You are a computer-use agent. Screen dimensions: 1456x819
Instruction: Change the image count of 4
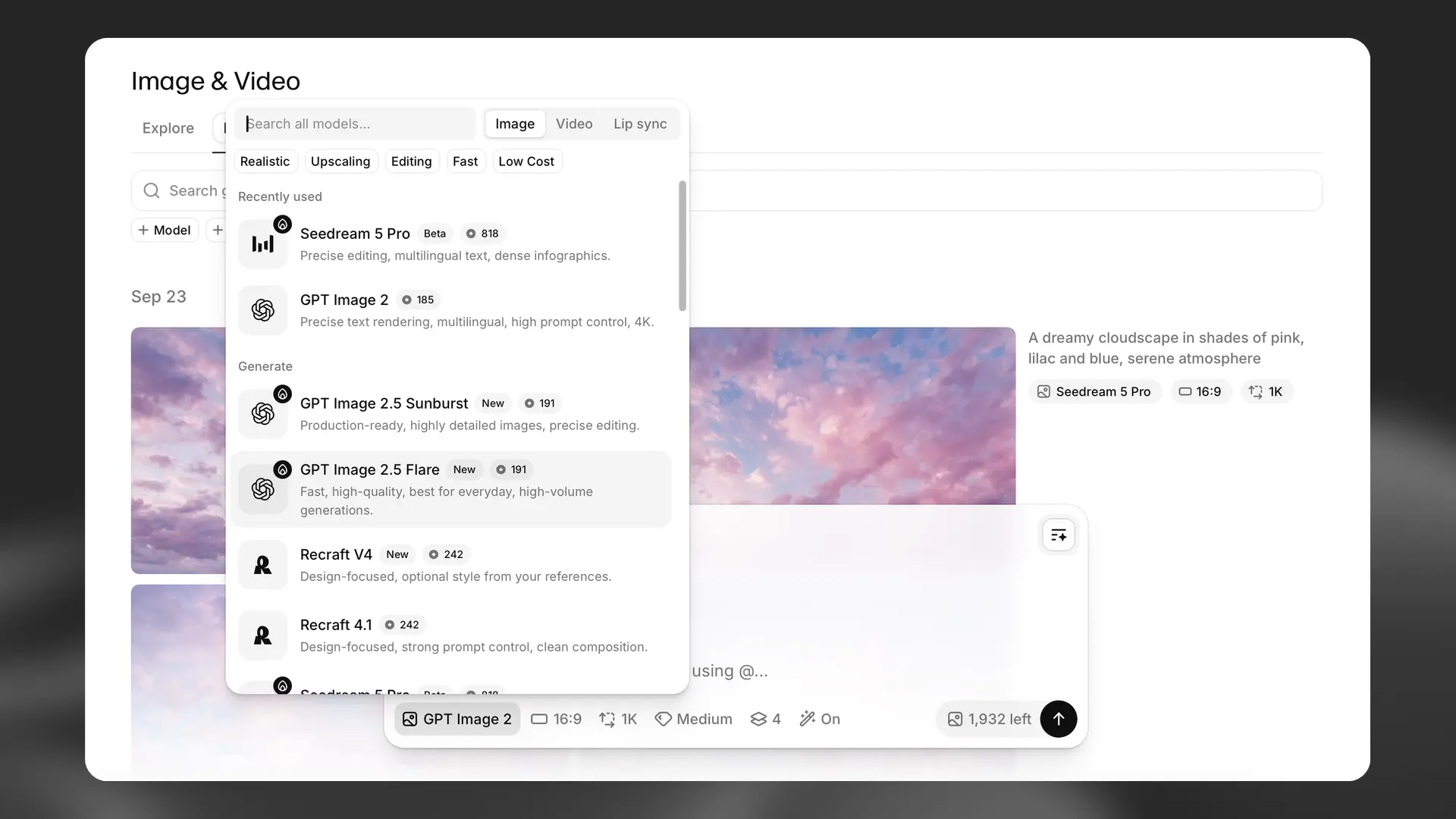point(765,719)
